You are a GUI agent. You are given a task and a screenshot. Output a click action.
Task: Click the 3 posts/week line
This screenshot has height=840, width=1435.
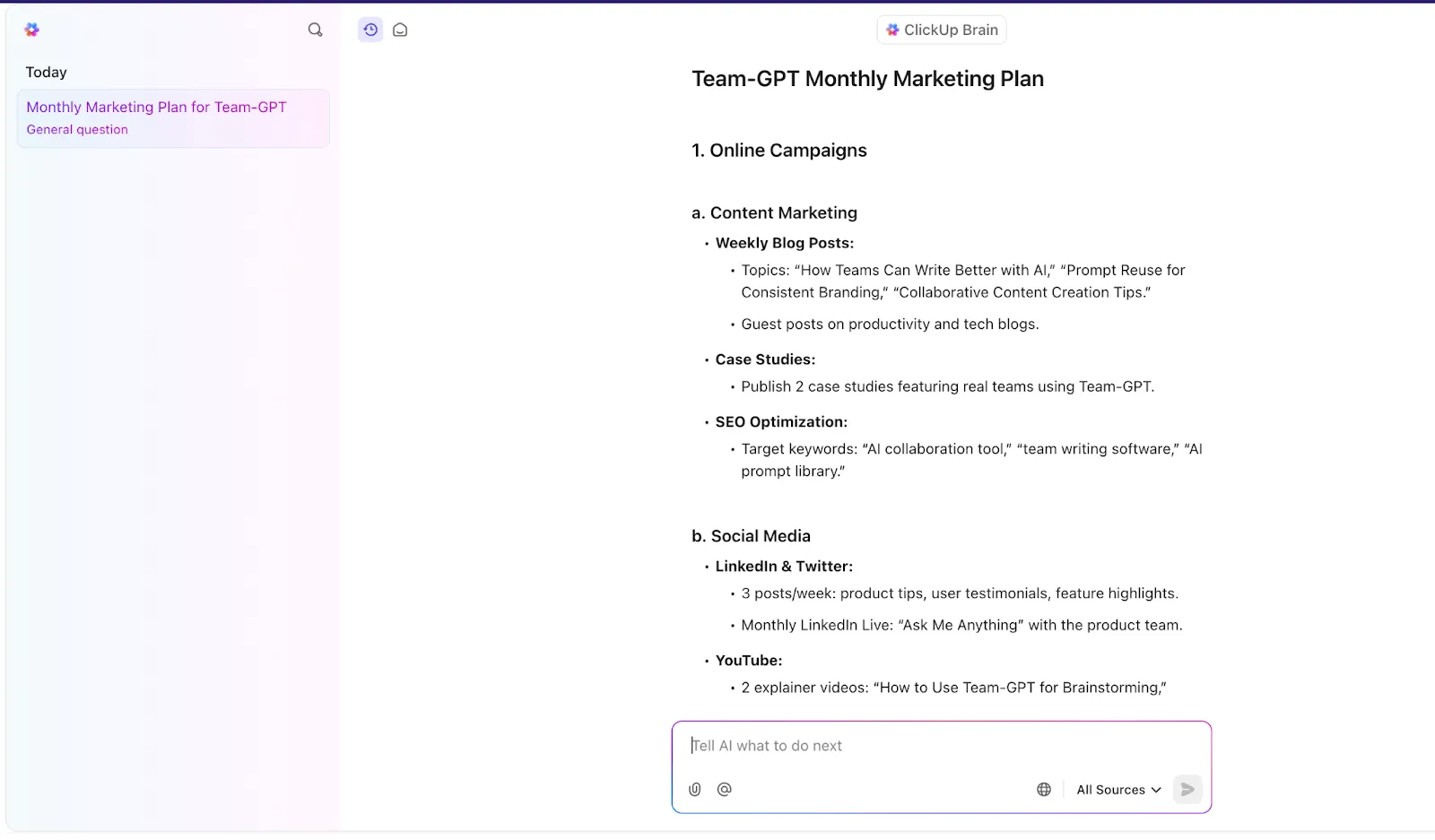coord(960,593)
